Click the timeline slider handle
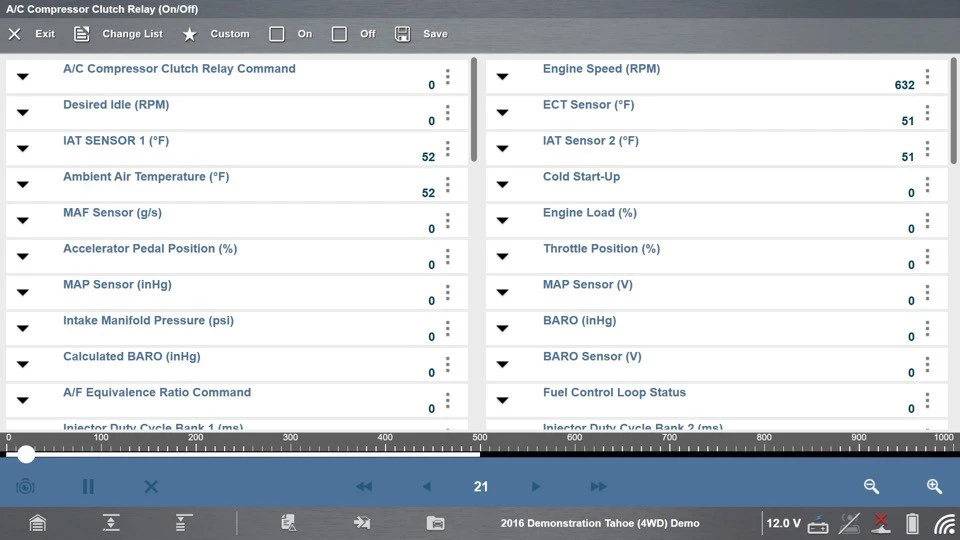This screenshot has width=960, height=540. pyautogui.click(x=26, y=454)
